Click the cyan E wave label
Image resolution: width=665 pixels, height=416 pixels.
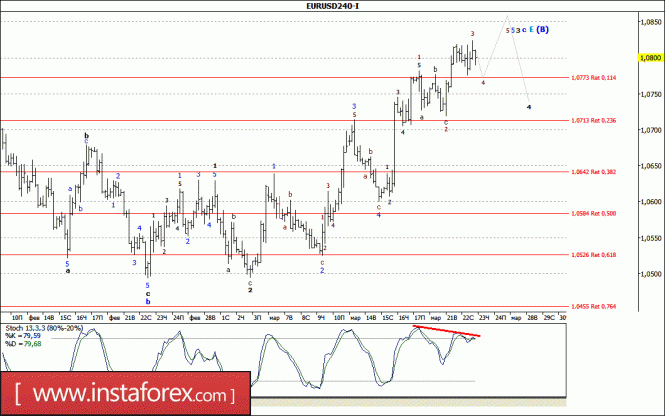[531, 30]
